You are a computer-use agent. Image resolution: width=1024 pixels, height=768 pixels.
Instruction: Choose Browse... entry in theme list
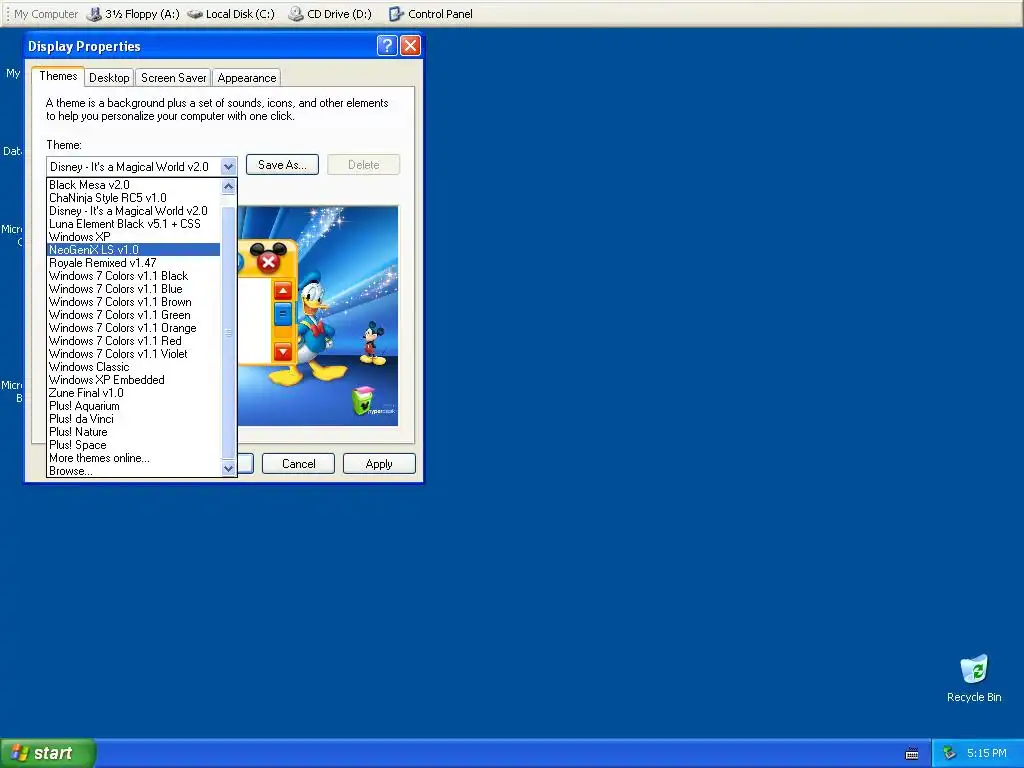134,471
